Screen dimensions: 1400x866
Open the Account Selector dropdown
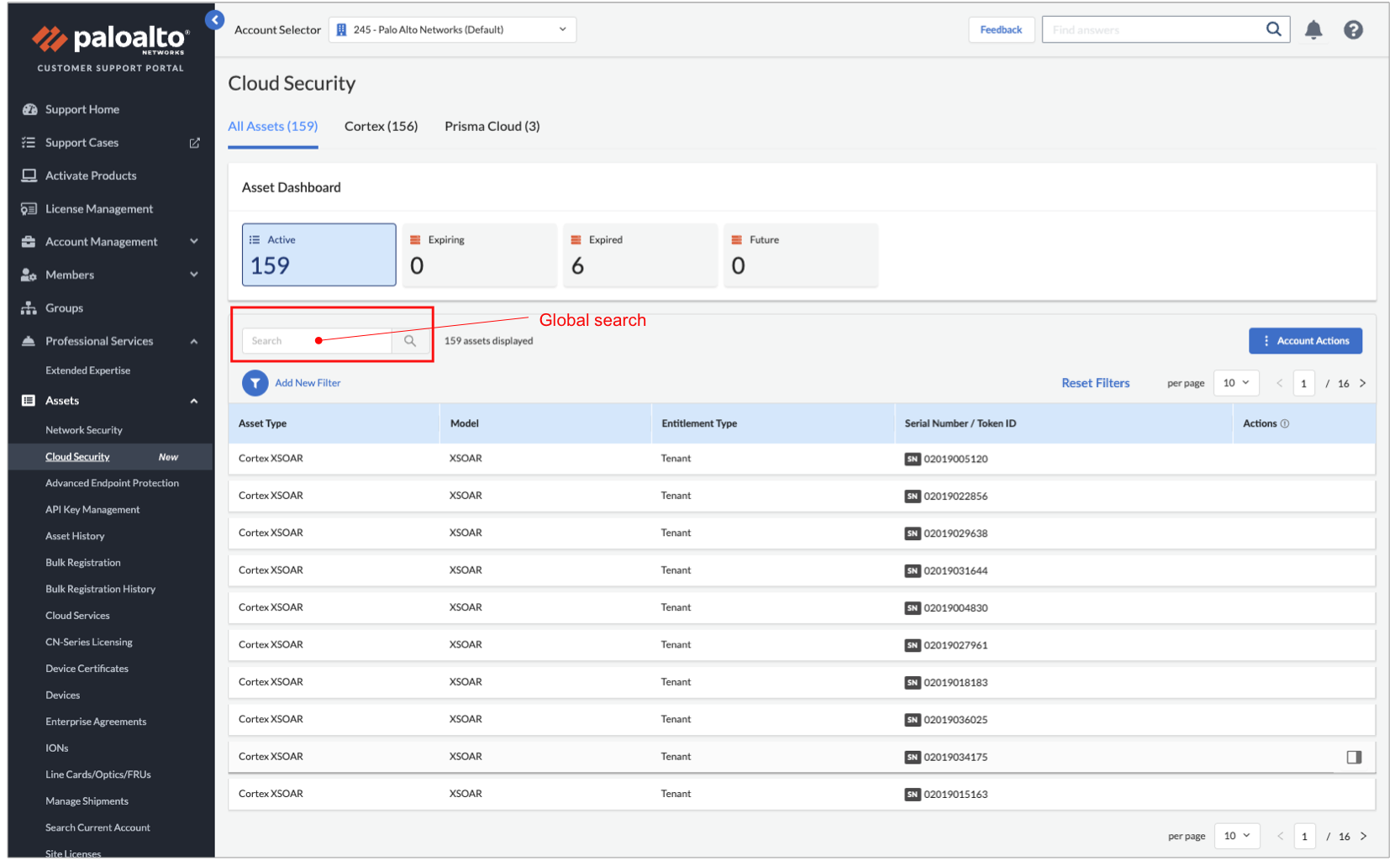pyautogui.click(x=452, y=29)
